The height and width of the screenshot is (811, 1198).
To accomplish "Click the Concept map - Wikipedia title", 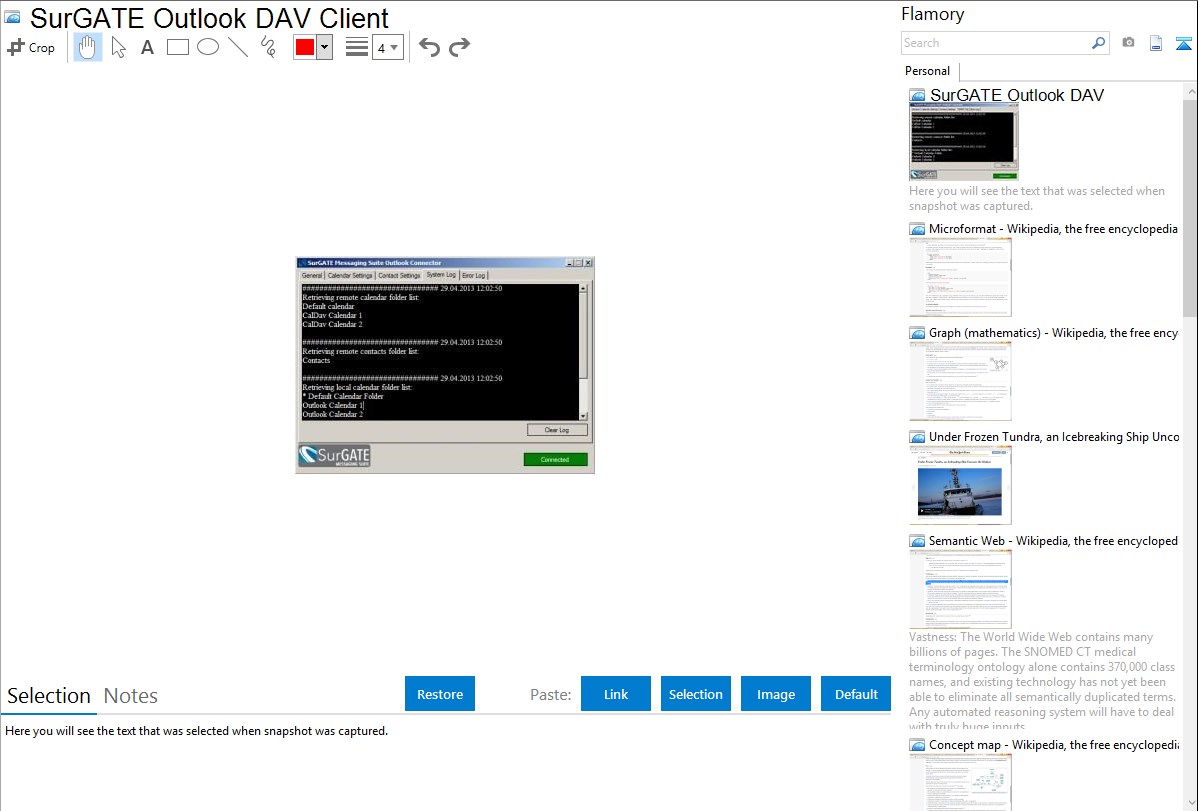I will 1054,744.
